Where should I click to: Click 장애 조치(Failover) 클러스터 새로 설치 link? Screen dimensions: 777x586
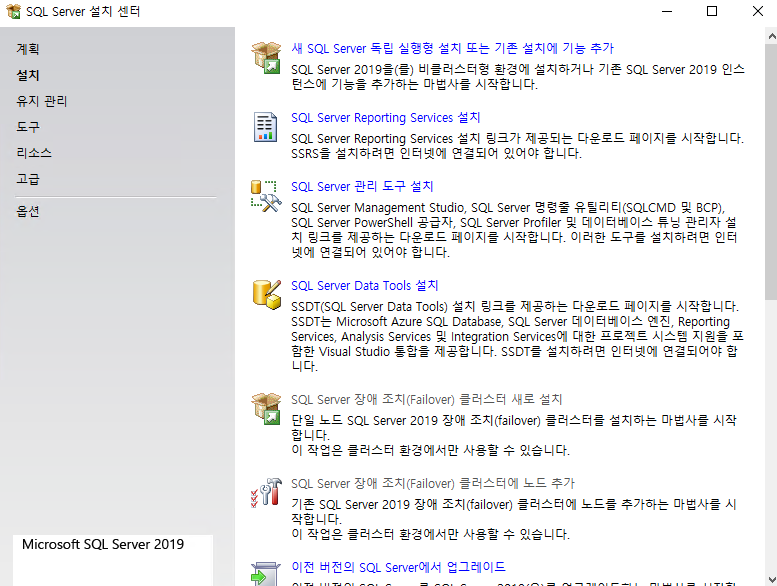tap(427, 399)
